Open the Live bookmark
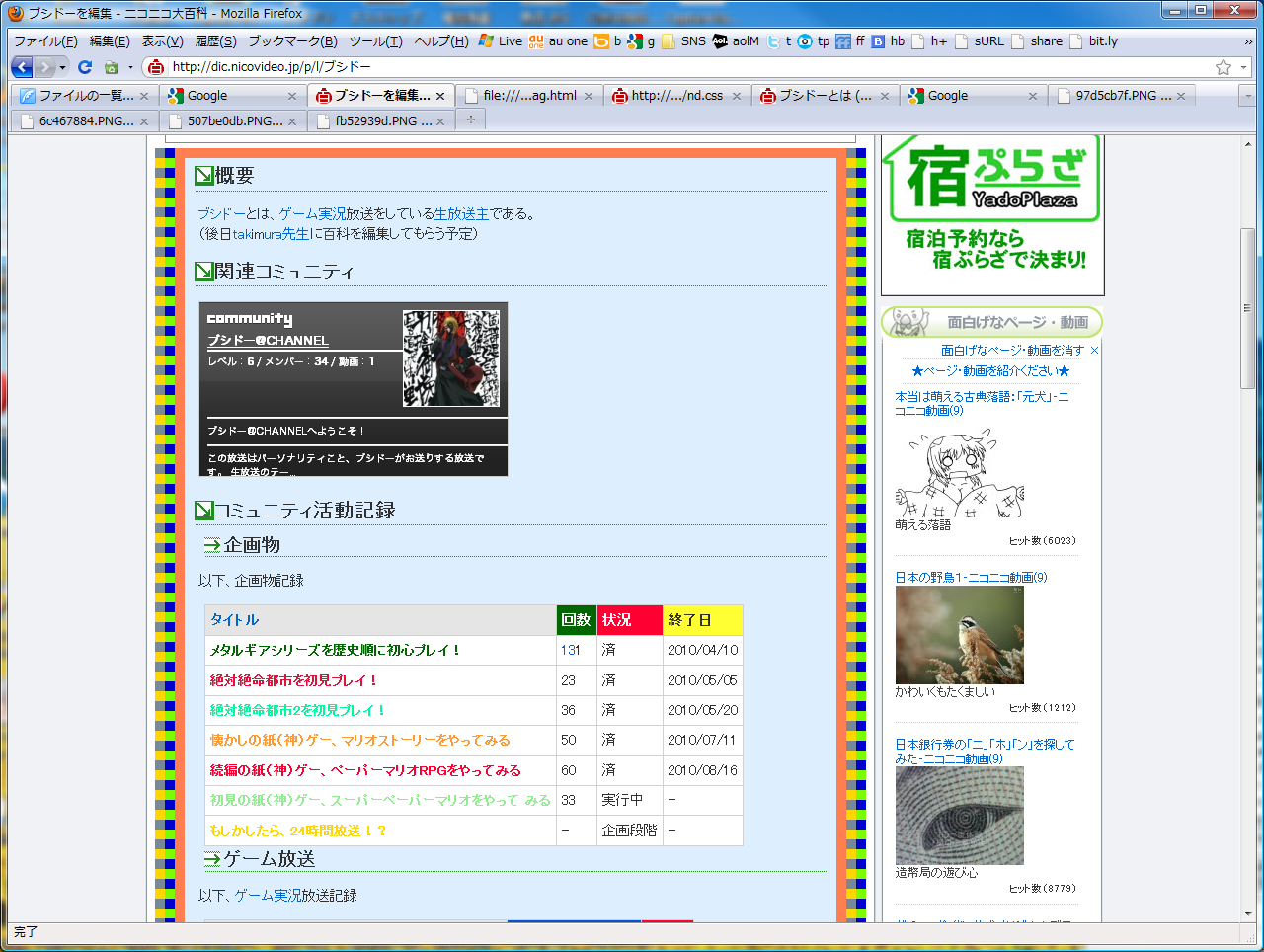Viewport: 1264px width, 952px height. coord(500,41)
